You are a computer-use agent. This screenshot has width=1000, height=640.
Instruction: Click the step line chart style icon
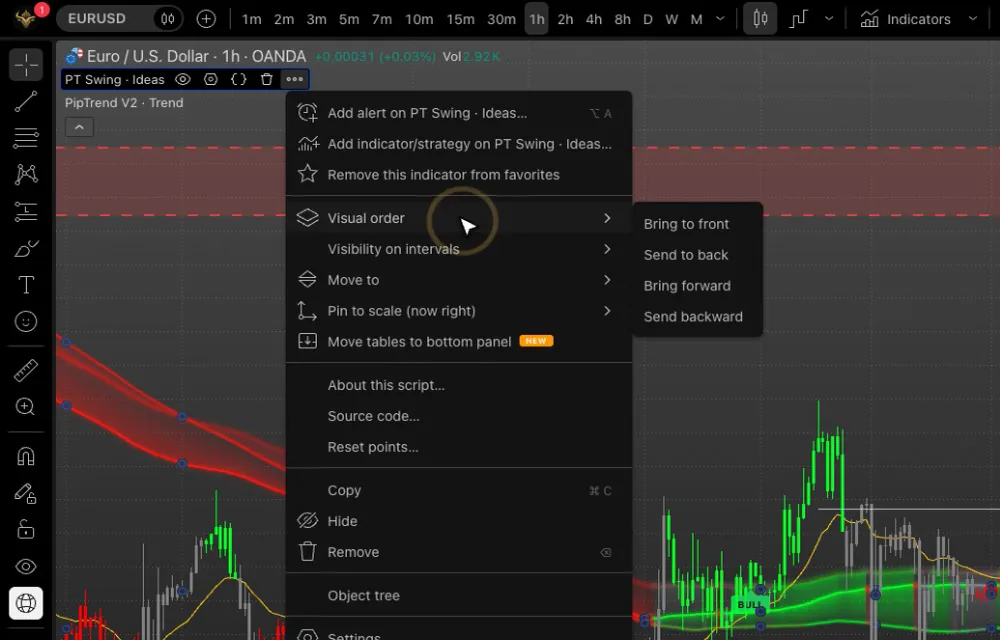[x=798, y=19]
